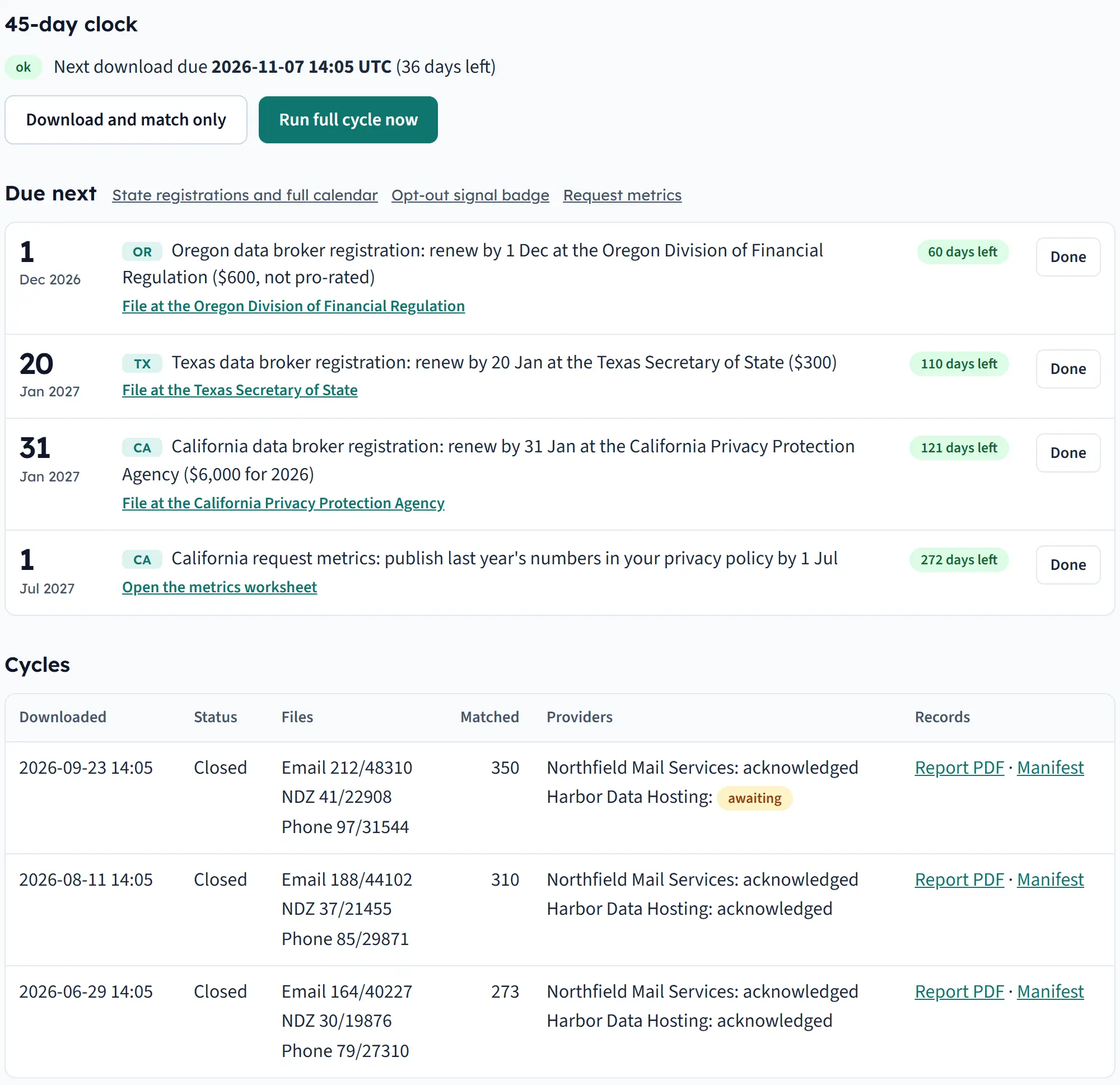Click Phone 85/29871 file entry
The height and width of the screenshot is (1085, 1120).
click(345, 939)
